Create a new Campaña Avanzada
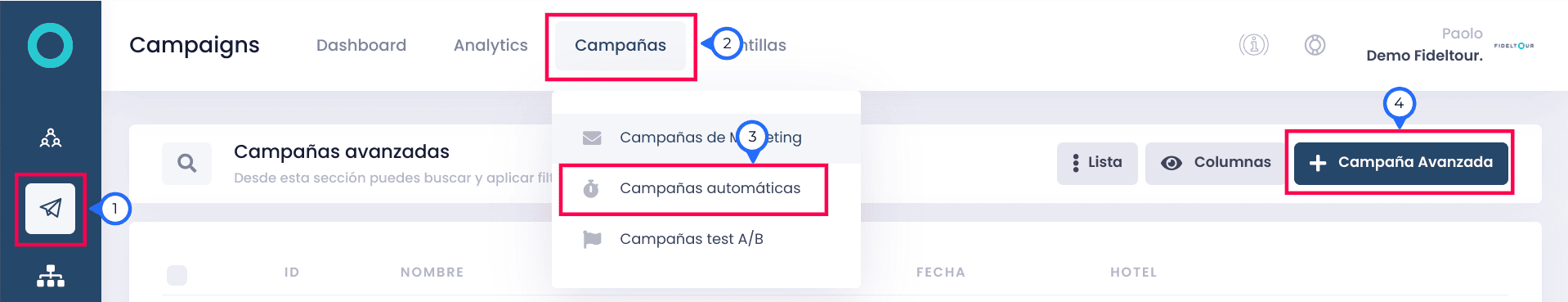Image resolution: width=1568 pixels, height=302 pixels. coord(1400,163)
